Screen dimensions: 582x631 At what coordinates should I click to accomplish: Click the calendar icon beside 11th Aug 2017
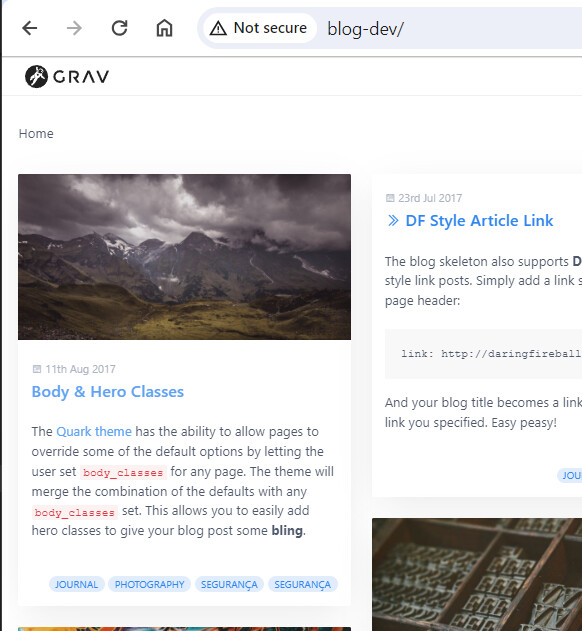point(37,369)
